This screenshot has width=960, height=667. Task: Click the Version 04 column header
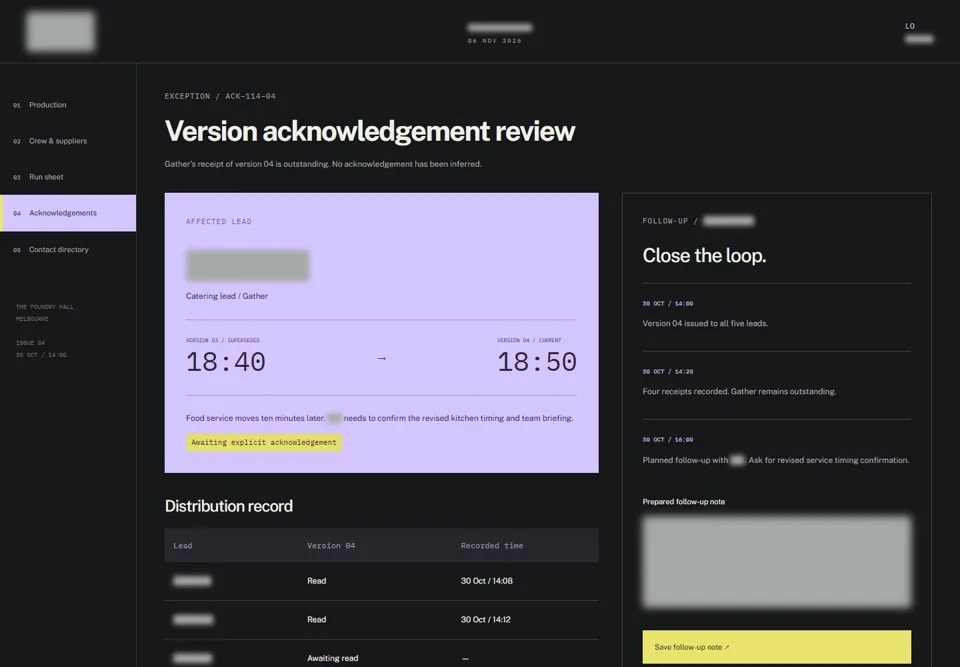[331, 546]
